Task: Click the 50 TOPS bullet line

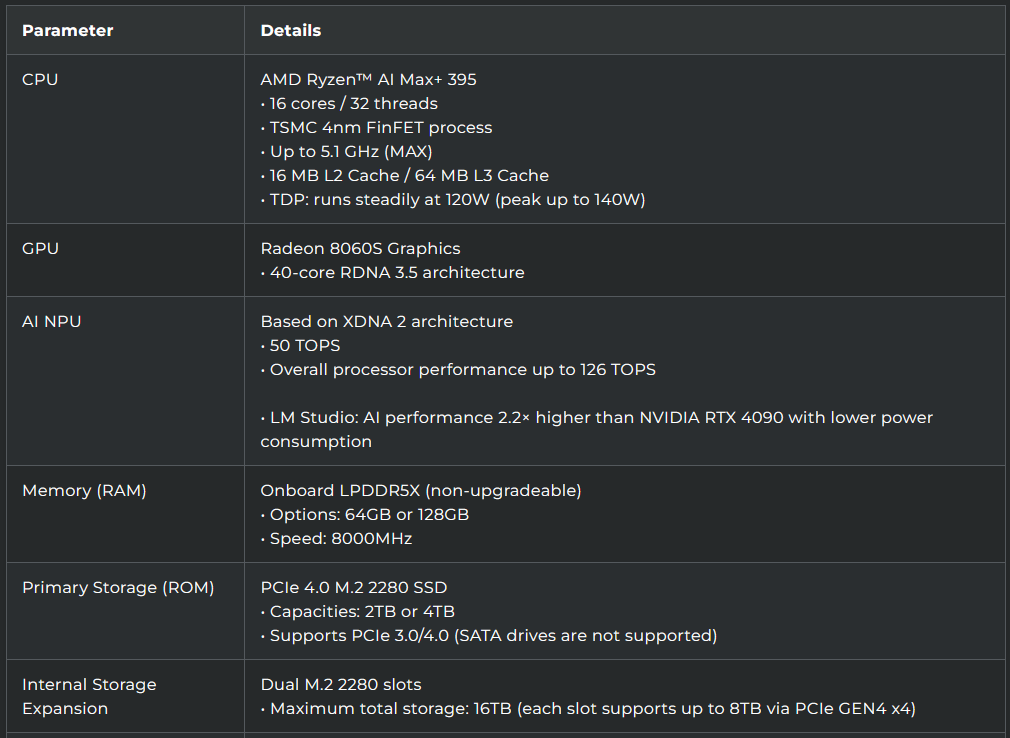Action: 300,345
